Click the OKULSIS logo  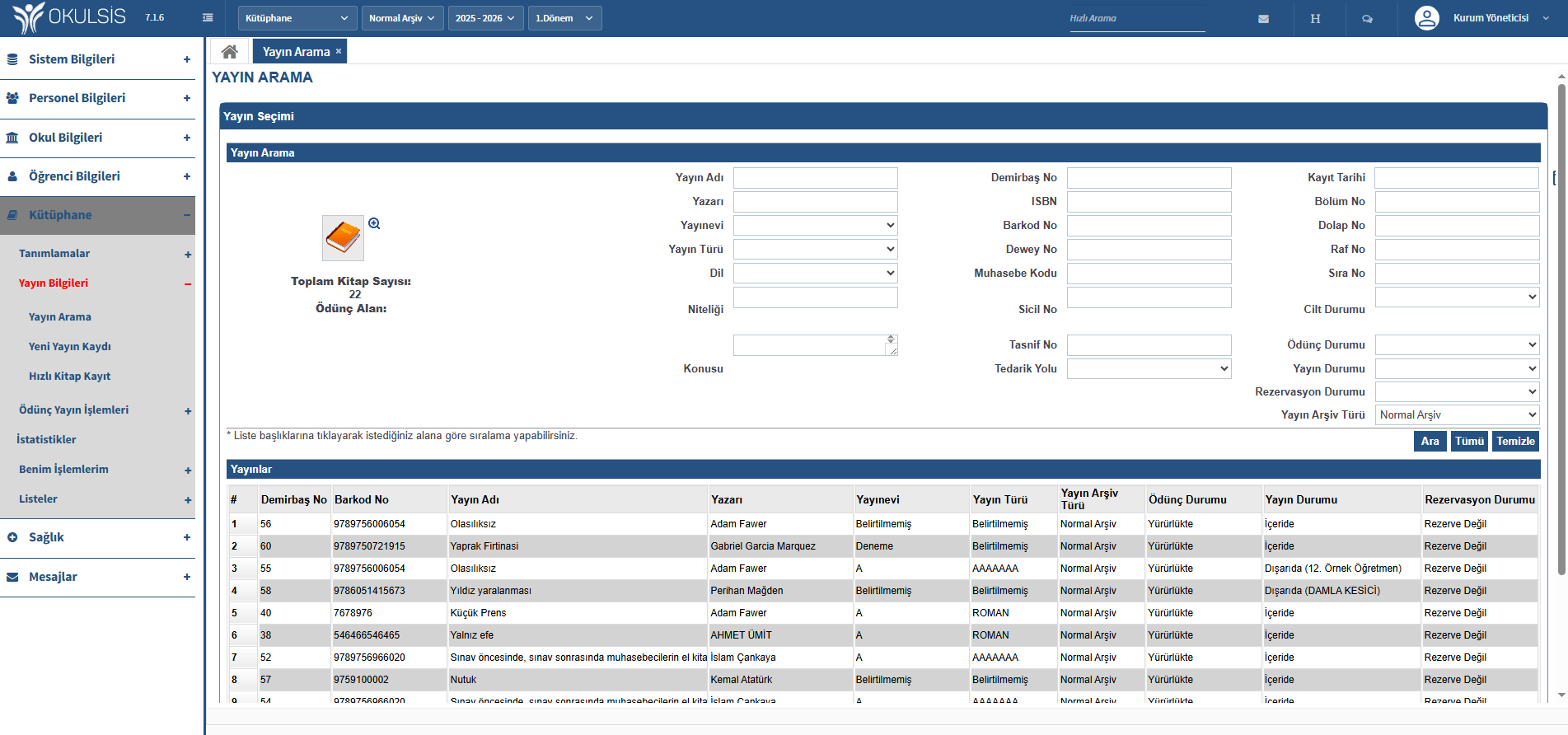pyautogui.click(x=71, y=17)
